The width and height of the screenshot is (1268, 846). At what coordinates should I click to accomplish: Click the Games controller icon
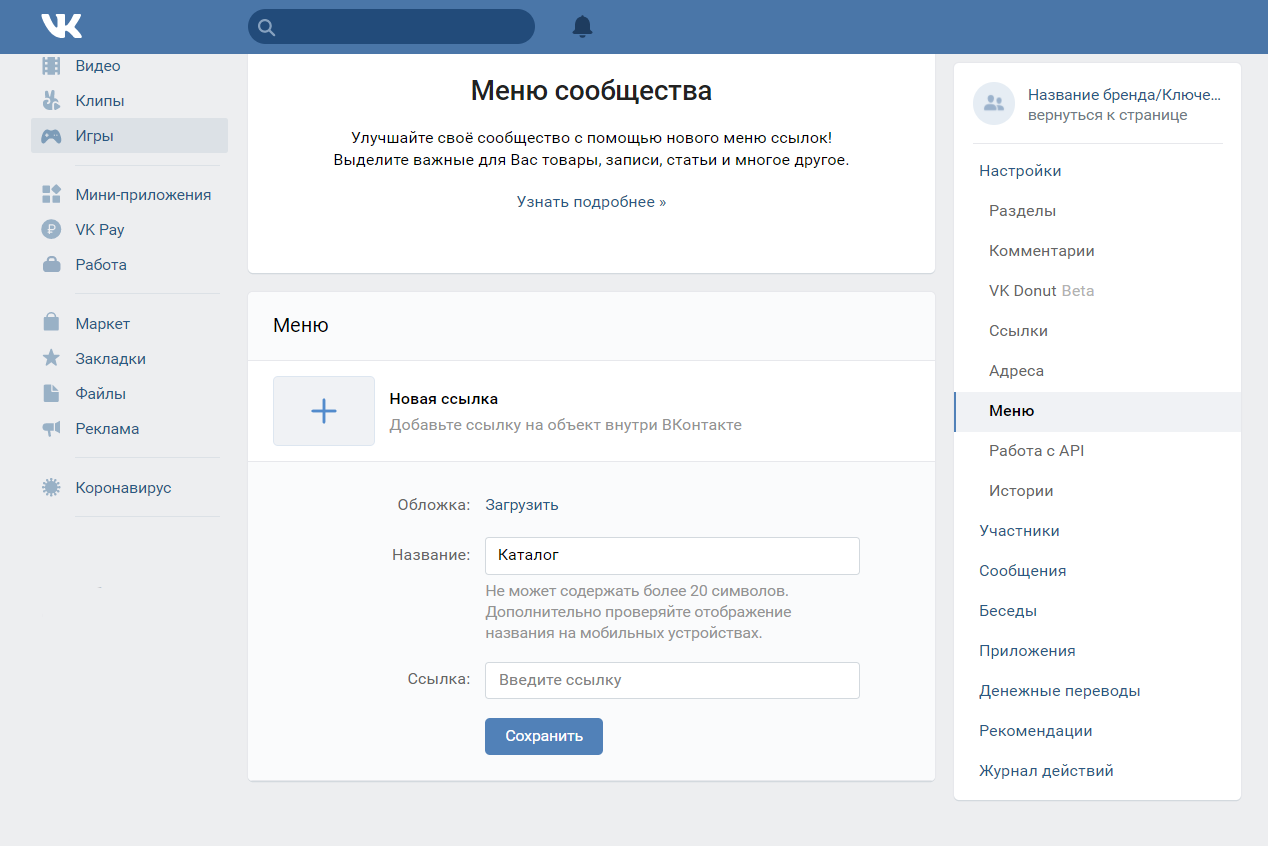[x=51, y=136]
